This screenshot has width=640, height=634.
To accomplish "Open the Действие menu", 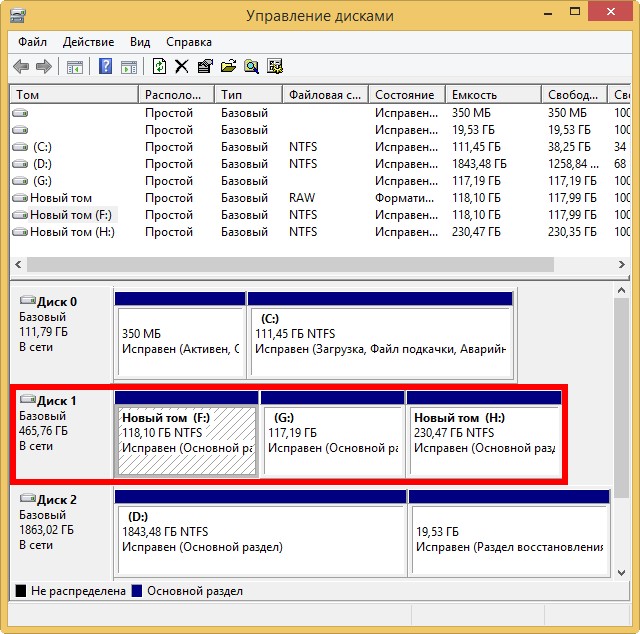I will click(x=88, y=42).
